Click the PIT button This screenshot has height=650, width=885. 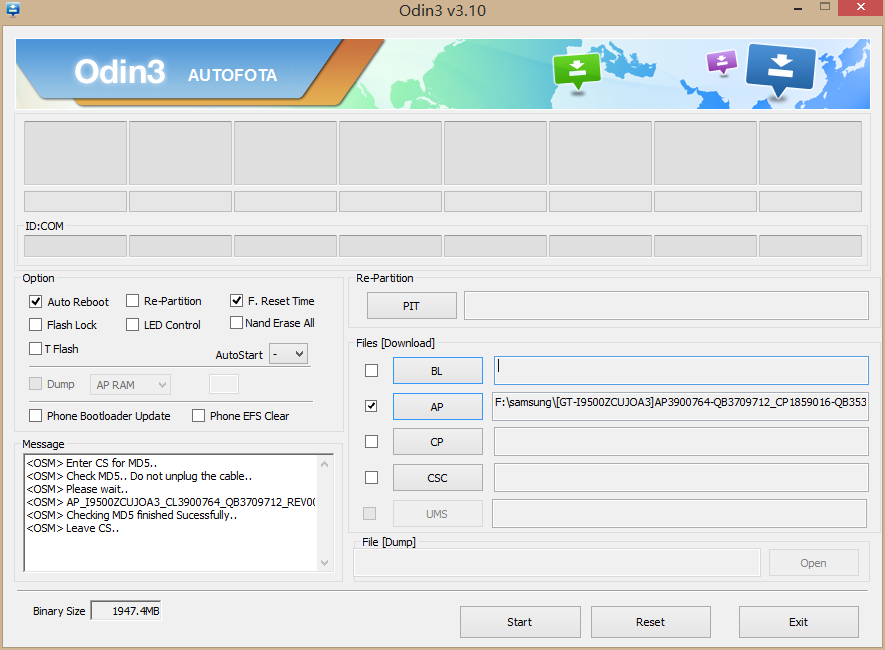pyautogui.click(x=411, y=306)
